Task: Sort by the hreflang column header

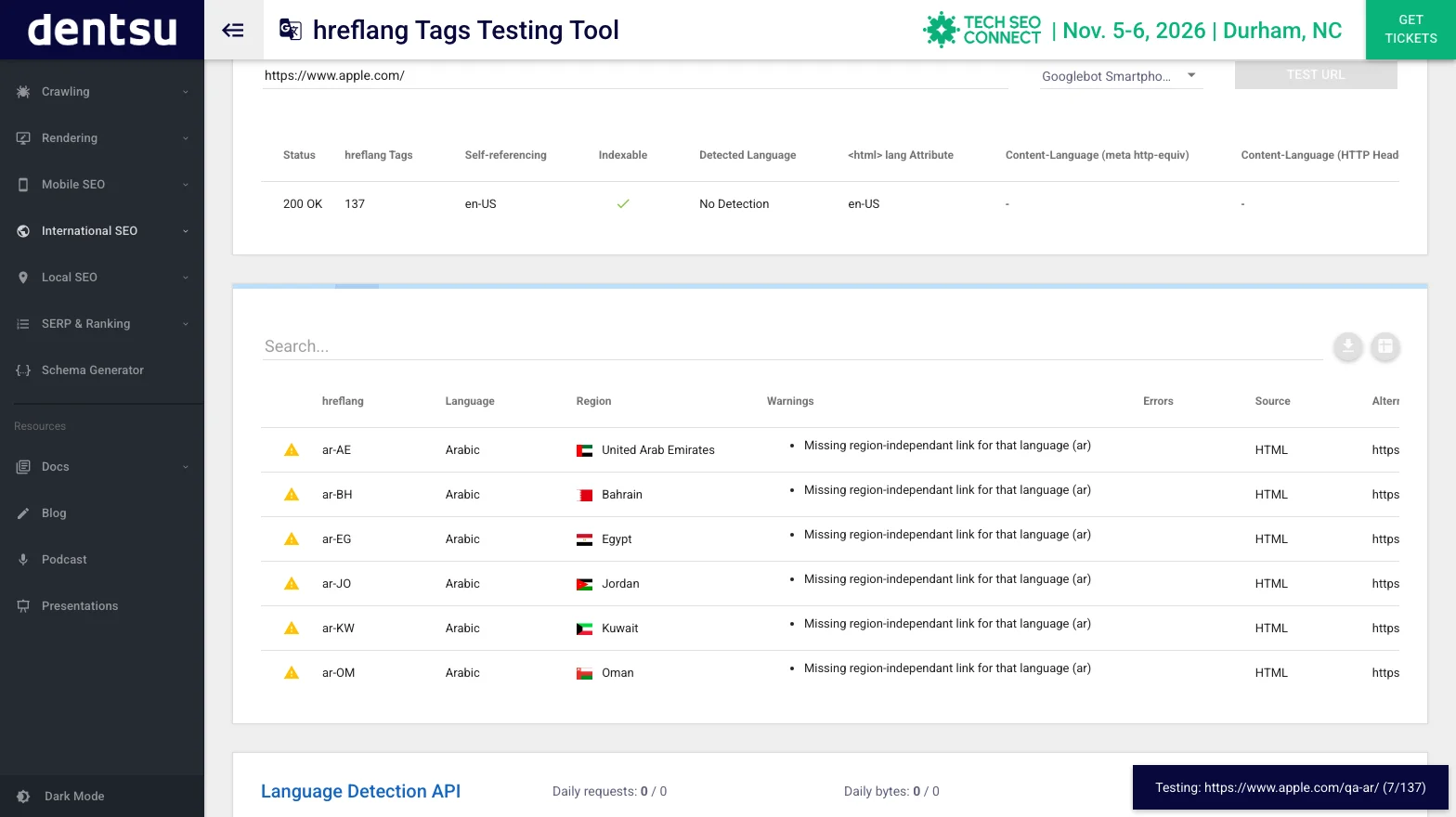Action: coord(343,401)
